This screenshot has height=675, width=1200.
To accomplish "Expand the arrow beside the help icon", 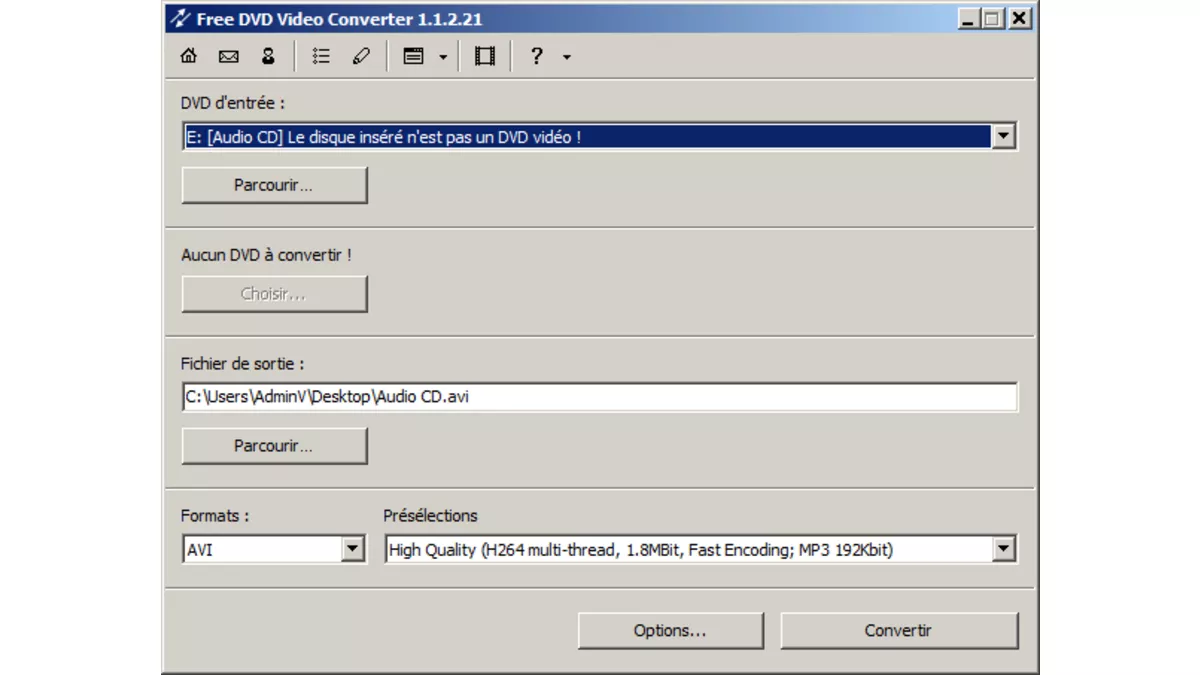I will click(566, 57).
